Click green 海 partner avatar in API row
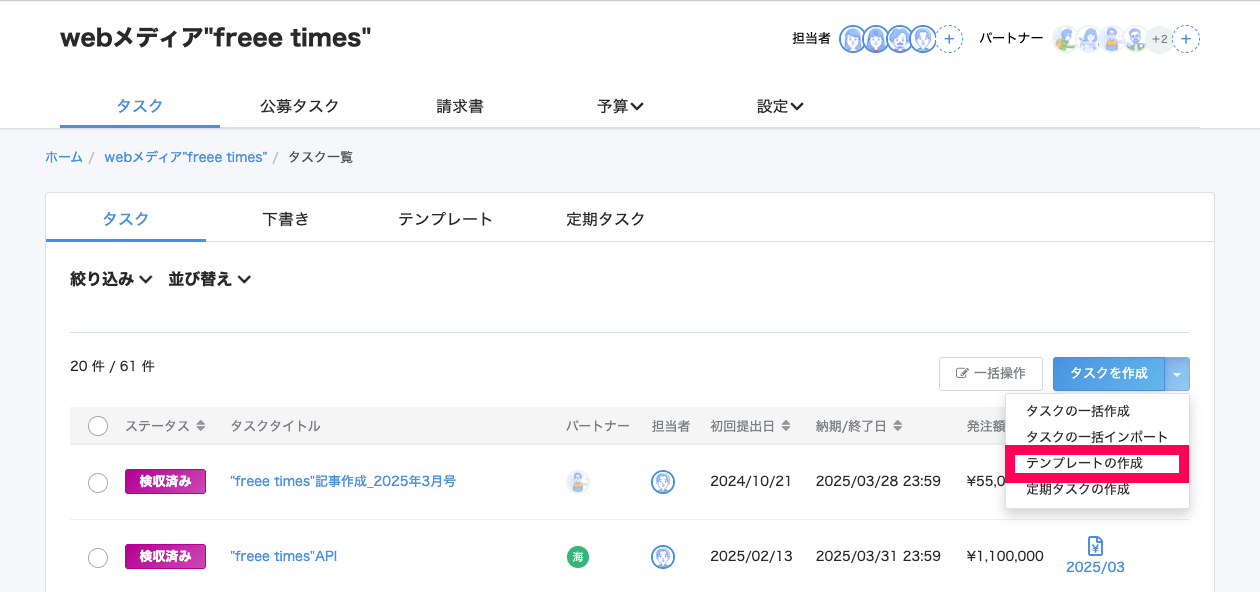Screen dimensions: 1260x592 click(x=578, y=557)
